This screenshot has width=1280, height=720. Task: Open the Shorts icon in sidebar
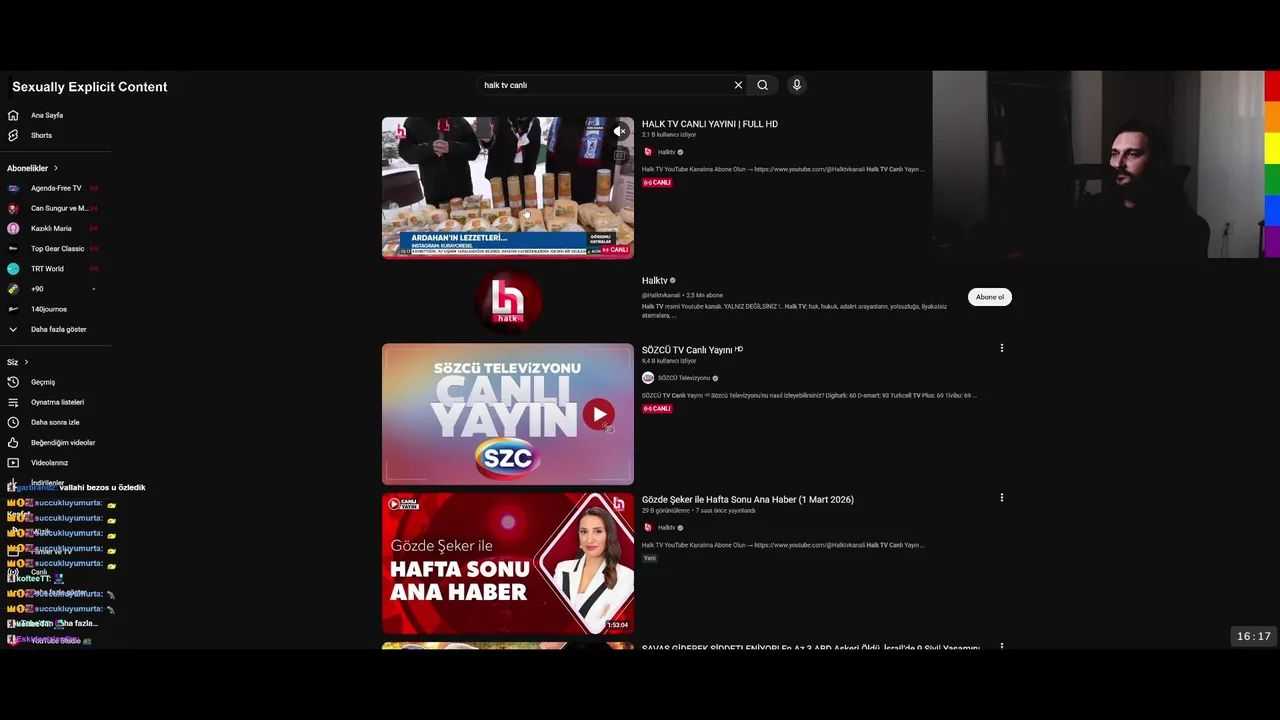click(13, 135)
